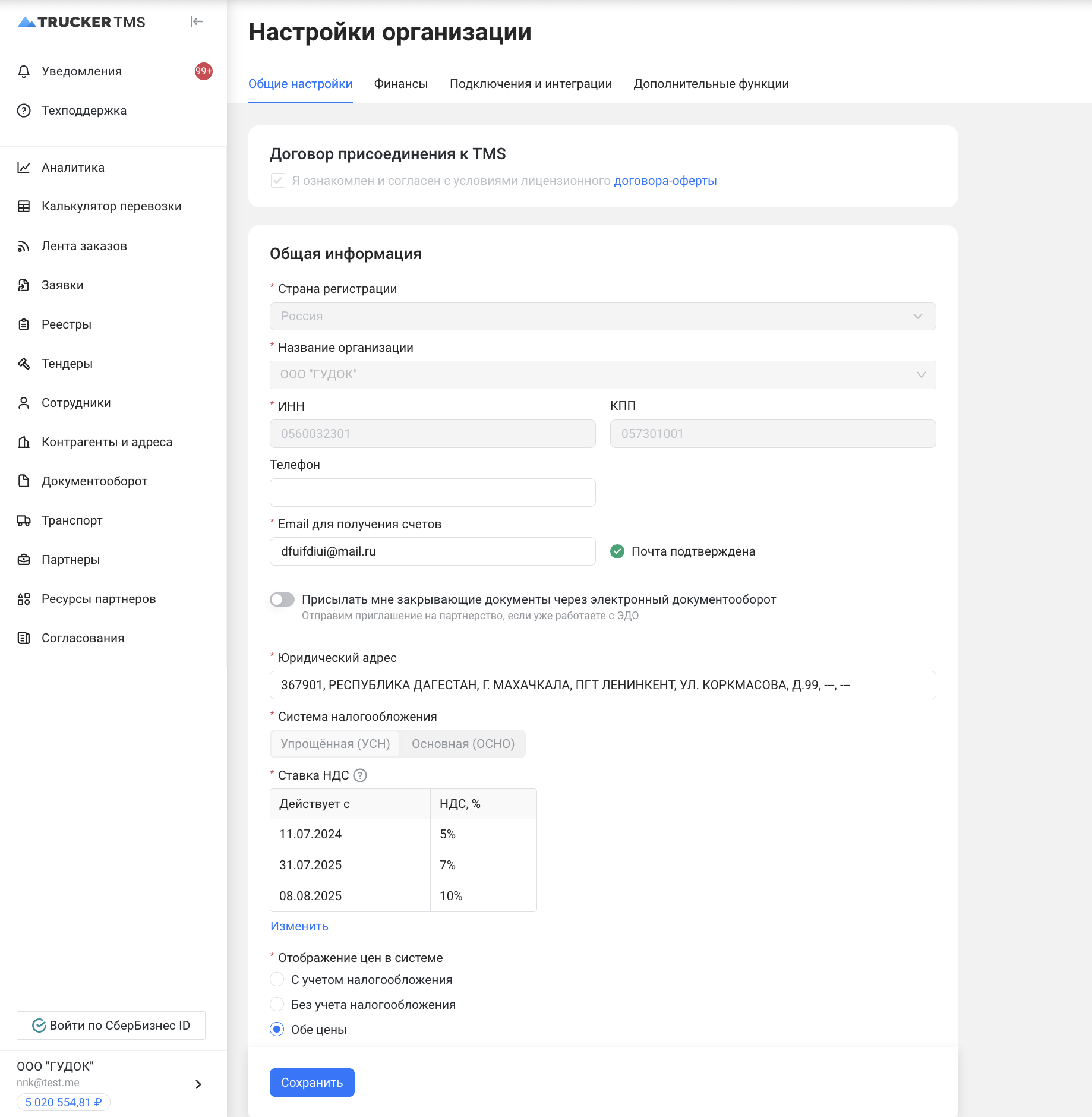Open Подключения и интеграции tab
Viewport: 1092px width, 1117px height.
(x=531, y=84)
